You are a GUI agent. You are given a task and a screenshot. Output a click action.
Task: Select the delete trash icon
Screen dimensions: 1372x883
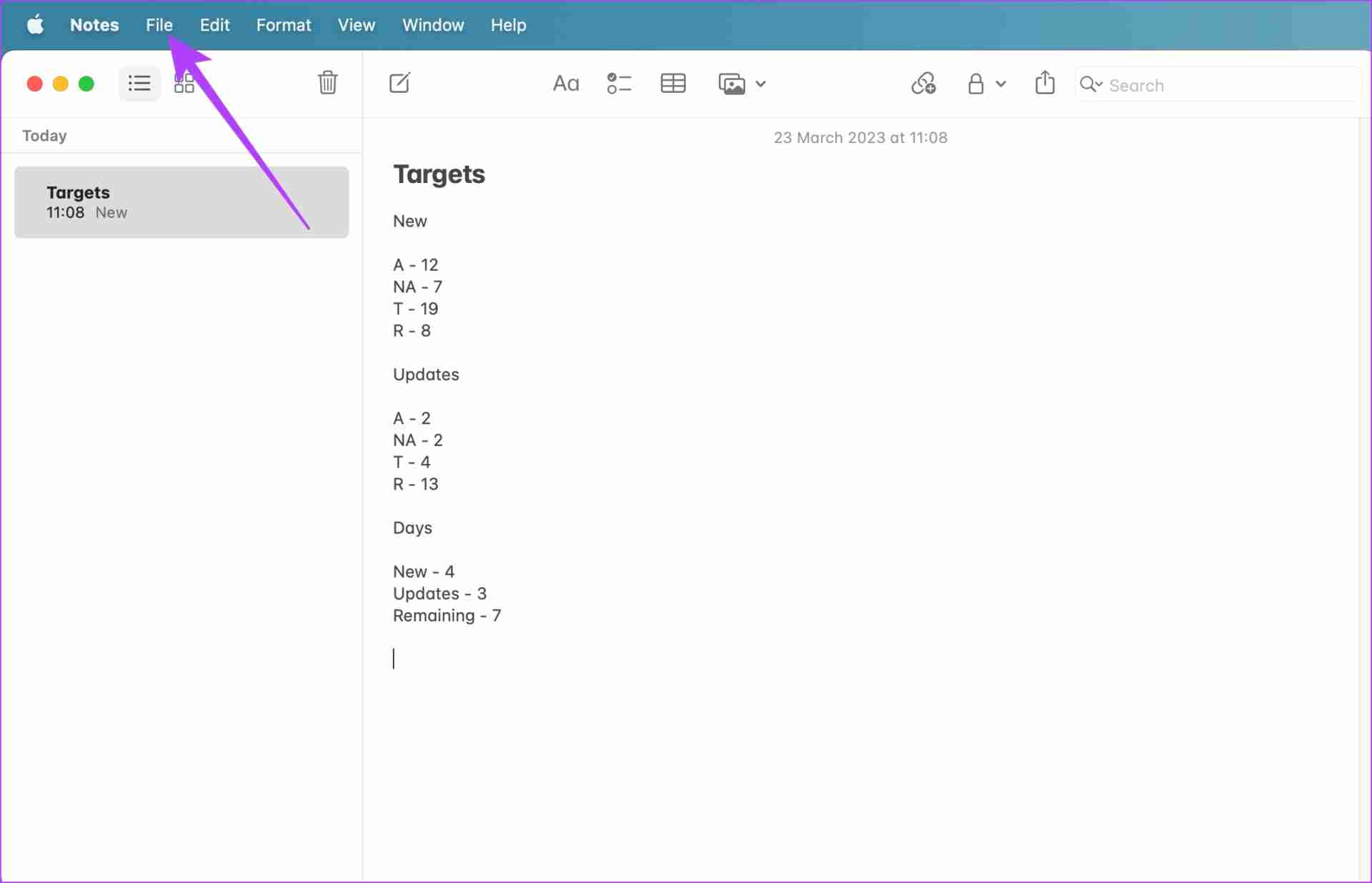[x=327, y=84]
